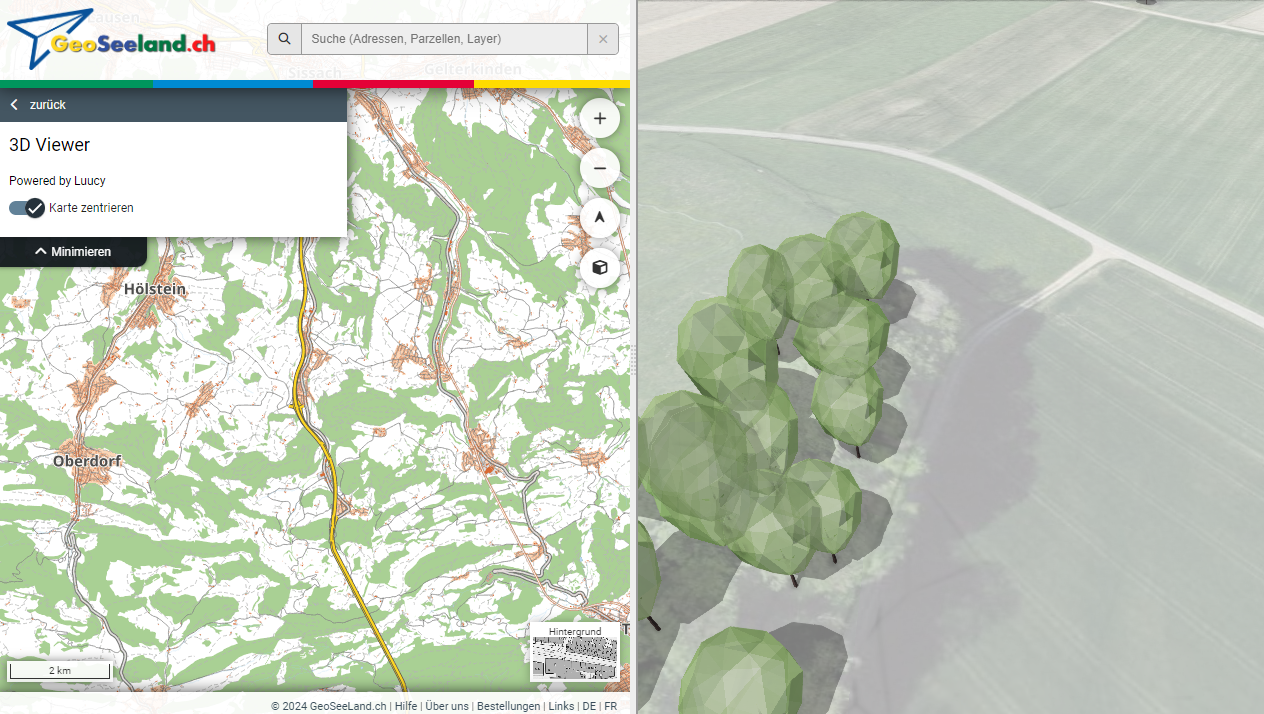The width and height of the screenshot is (1264, 714).
Task: Open the Hintergrund background selector
Action: (x=575, y=653)
